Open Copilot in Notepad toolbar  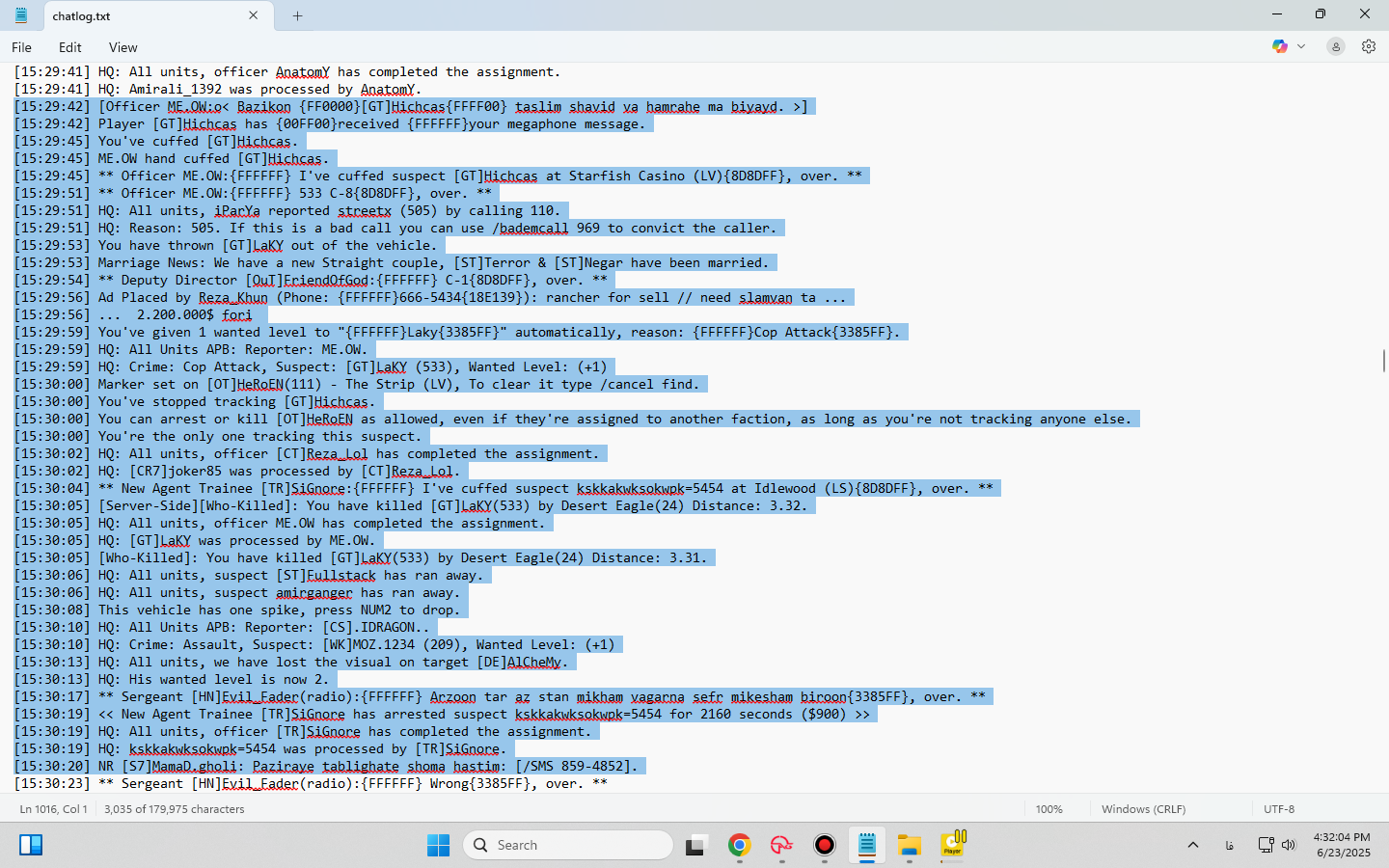pos(1280,46)
